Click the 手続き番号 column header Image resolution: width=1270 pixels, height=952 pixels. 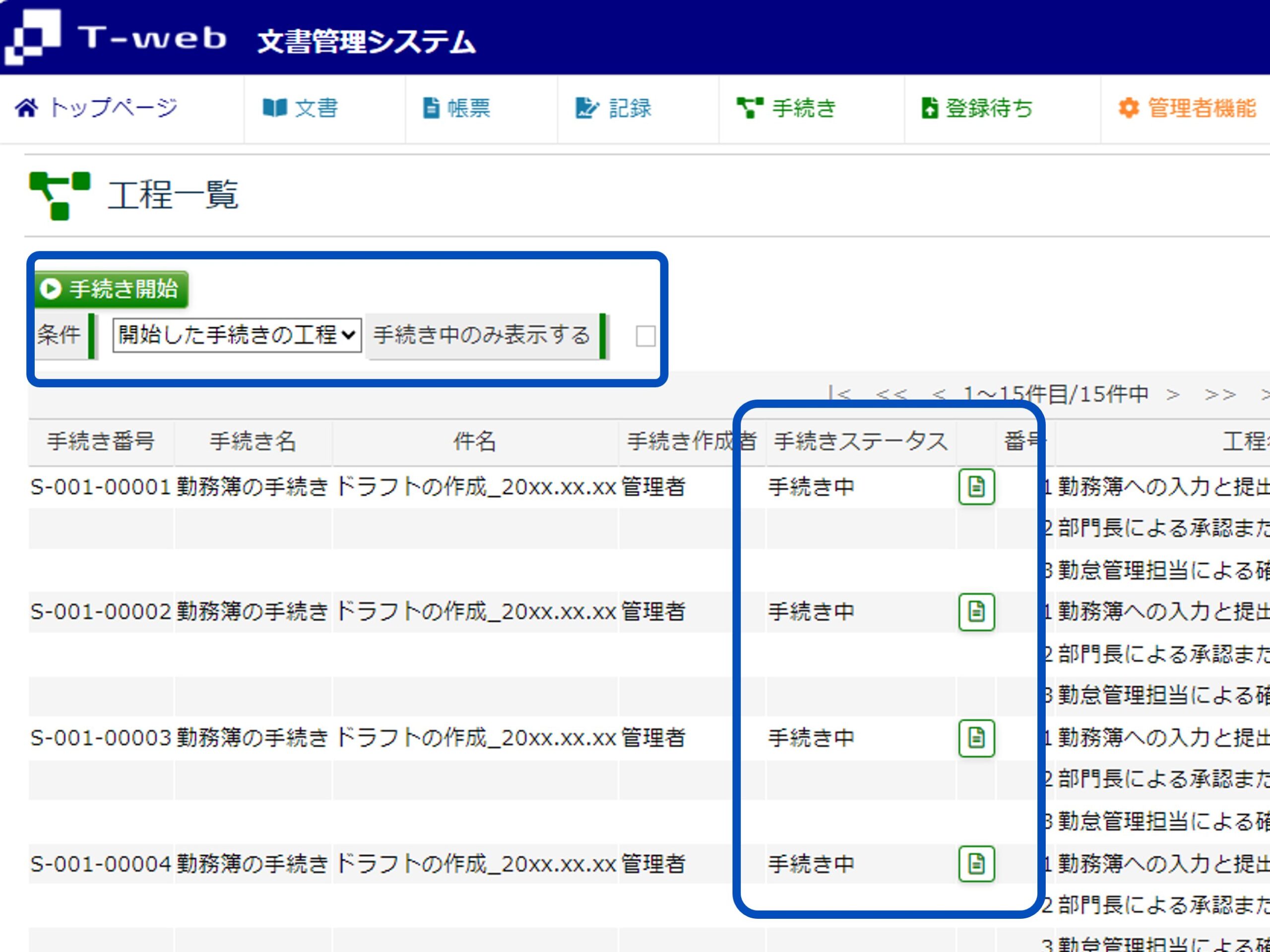[101, 441]
